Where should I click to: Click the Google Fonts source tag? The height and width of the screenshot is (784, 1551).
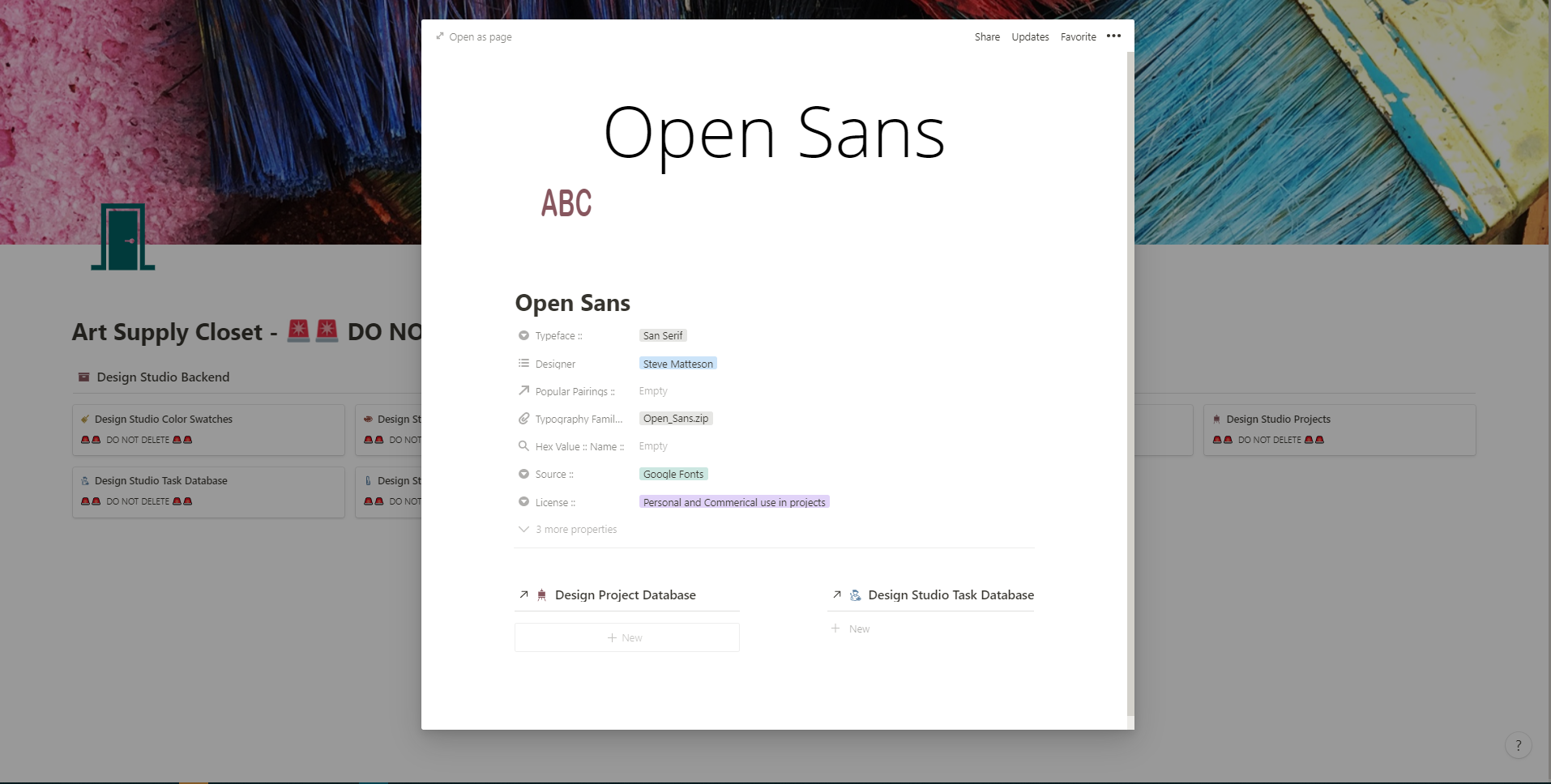pos(673,474)
